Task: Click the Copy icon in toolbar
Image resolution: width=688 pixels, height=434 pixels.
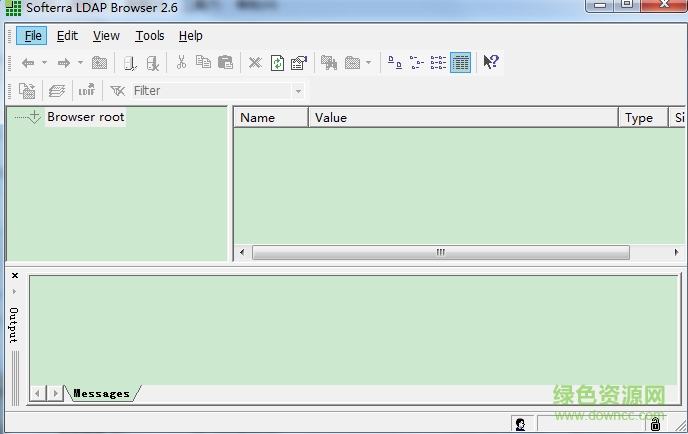Action: point(203,62)
